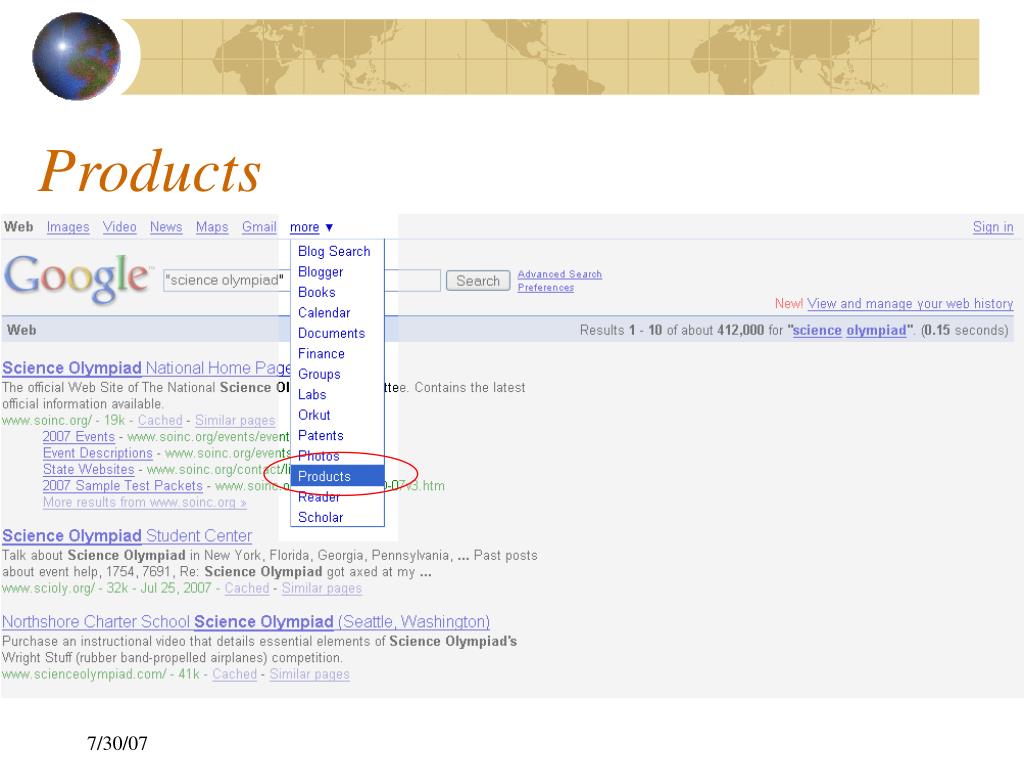Viewport: 1024px width, 768px height.
Task: Open Gmail from top navigation
Action: [x=259, y=227]
